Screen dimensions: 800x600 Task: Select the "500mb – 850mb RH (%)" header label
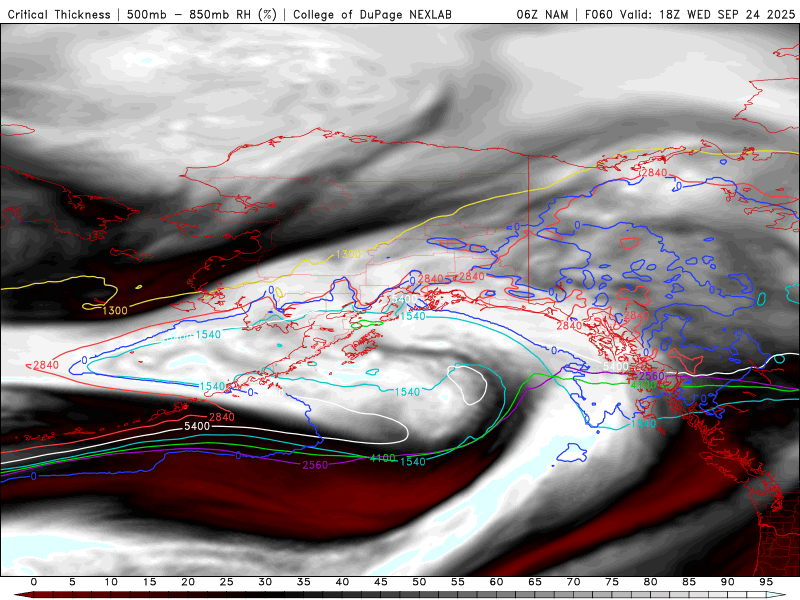click(x=202, y=15)
